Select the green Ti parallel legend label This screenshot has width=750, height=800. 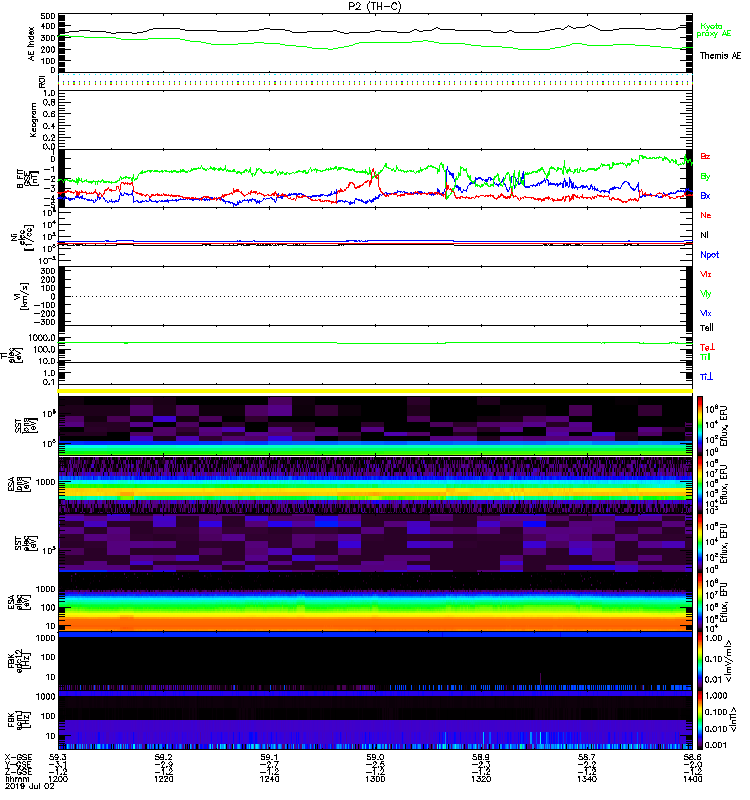pos(705,357)
